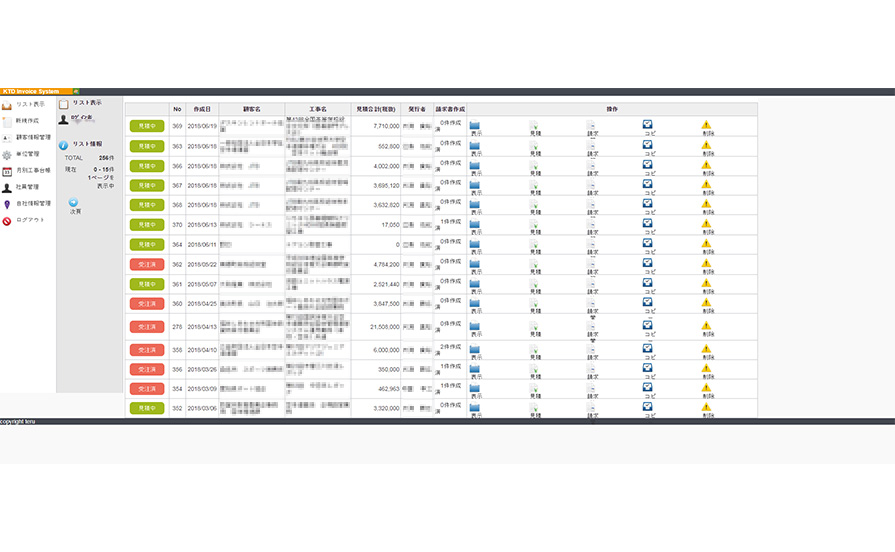This screenshot has width=895, height=552.
Task: Click the KTD Invoice System title
Action: (31, 91)
